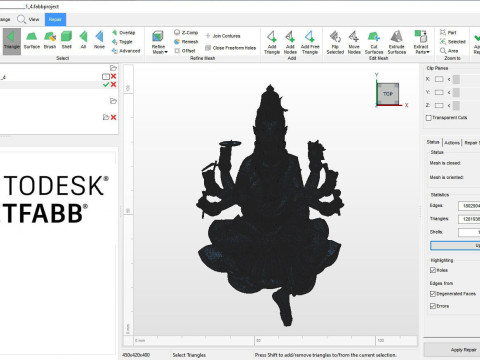Click the Apply Repair button at bottom
This screenshot has height=360, width=480.
(452, 350)
